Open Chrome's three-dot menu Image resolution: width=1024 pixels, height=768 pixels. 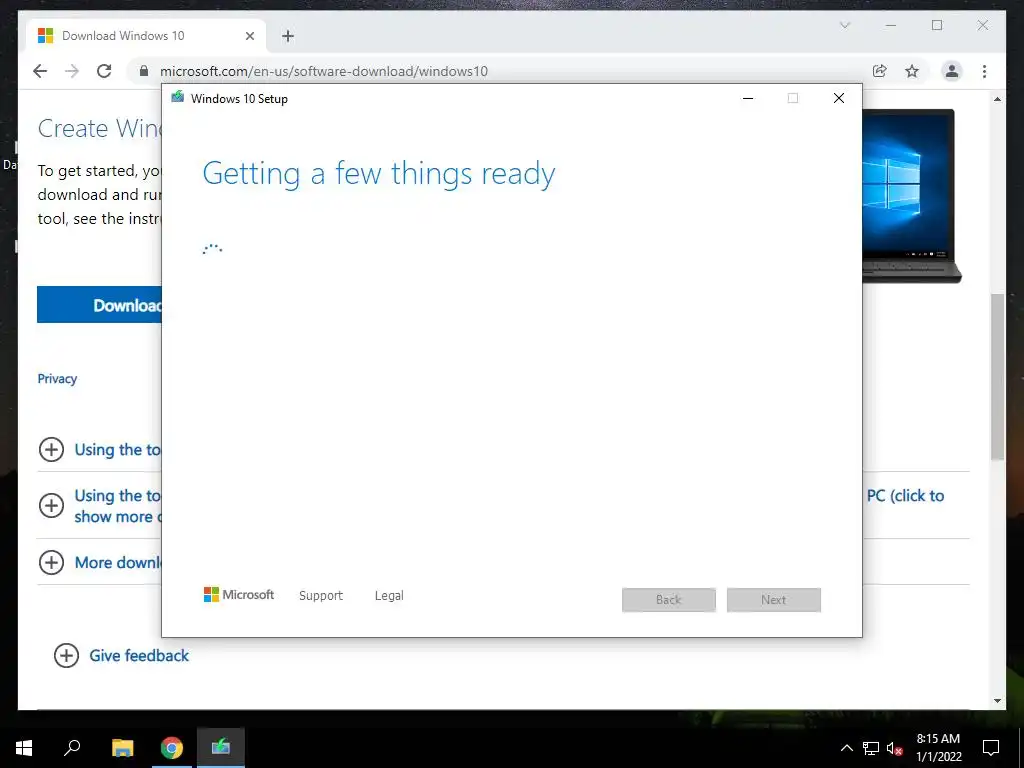pos(984,71)
